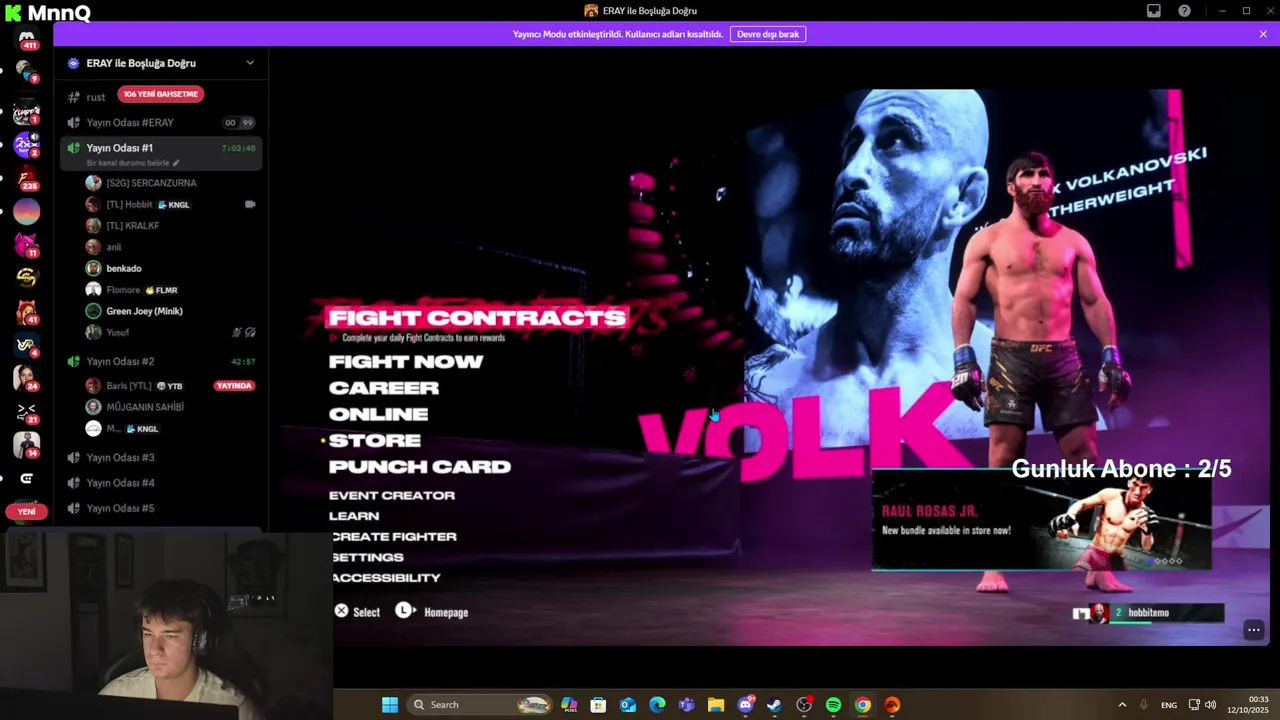Open Microsoft Teams from taskbar
1280x720 pixels.
point(686,705)
